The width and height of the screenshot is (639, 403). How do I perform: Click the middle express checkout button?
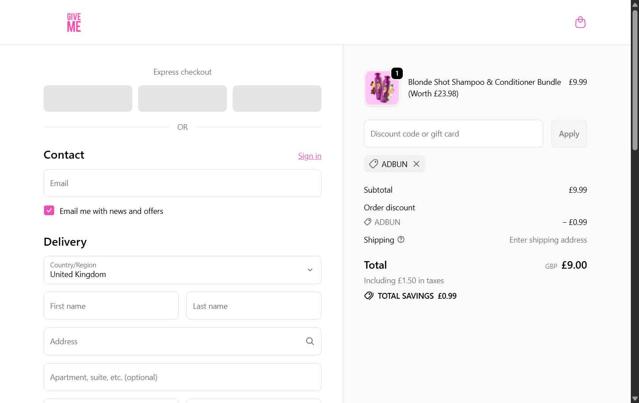(182, 98)
